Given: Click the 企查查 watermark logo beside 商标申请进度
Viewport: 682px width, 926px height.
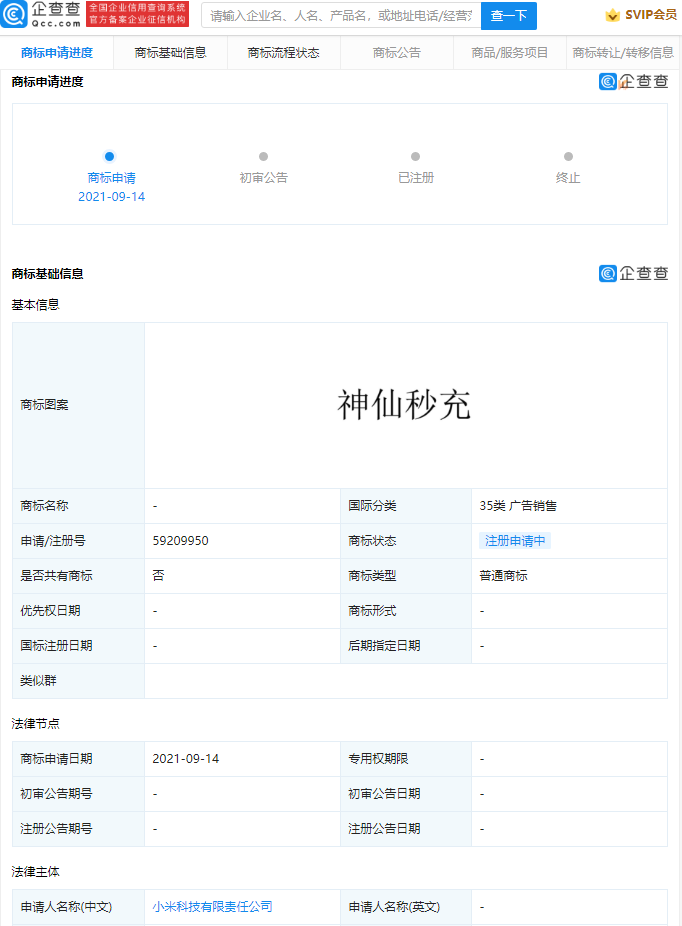Looking at the screenshot, I should pyautogui.click(x=633, y=82).
